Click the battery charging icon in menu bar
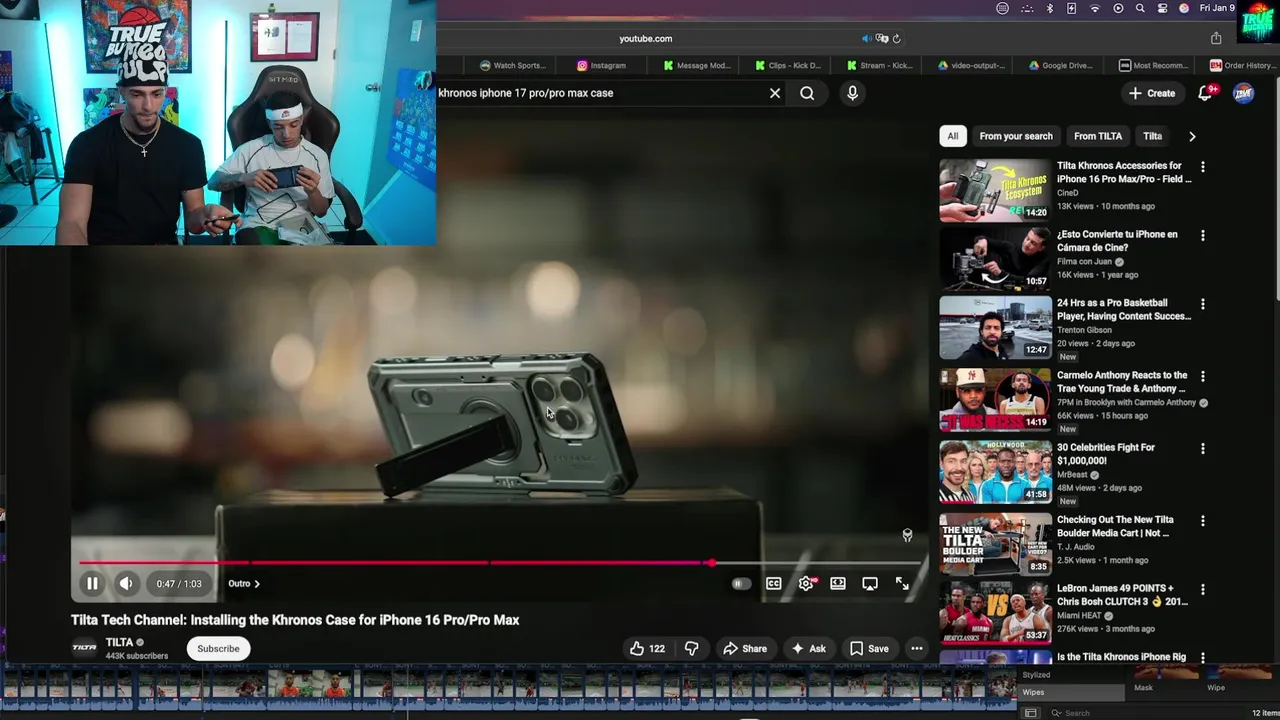The image size is (1280, 720). 1072,8
